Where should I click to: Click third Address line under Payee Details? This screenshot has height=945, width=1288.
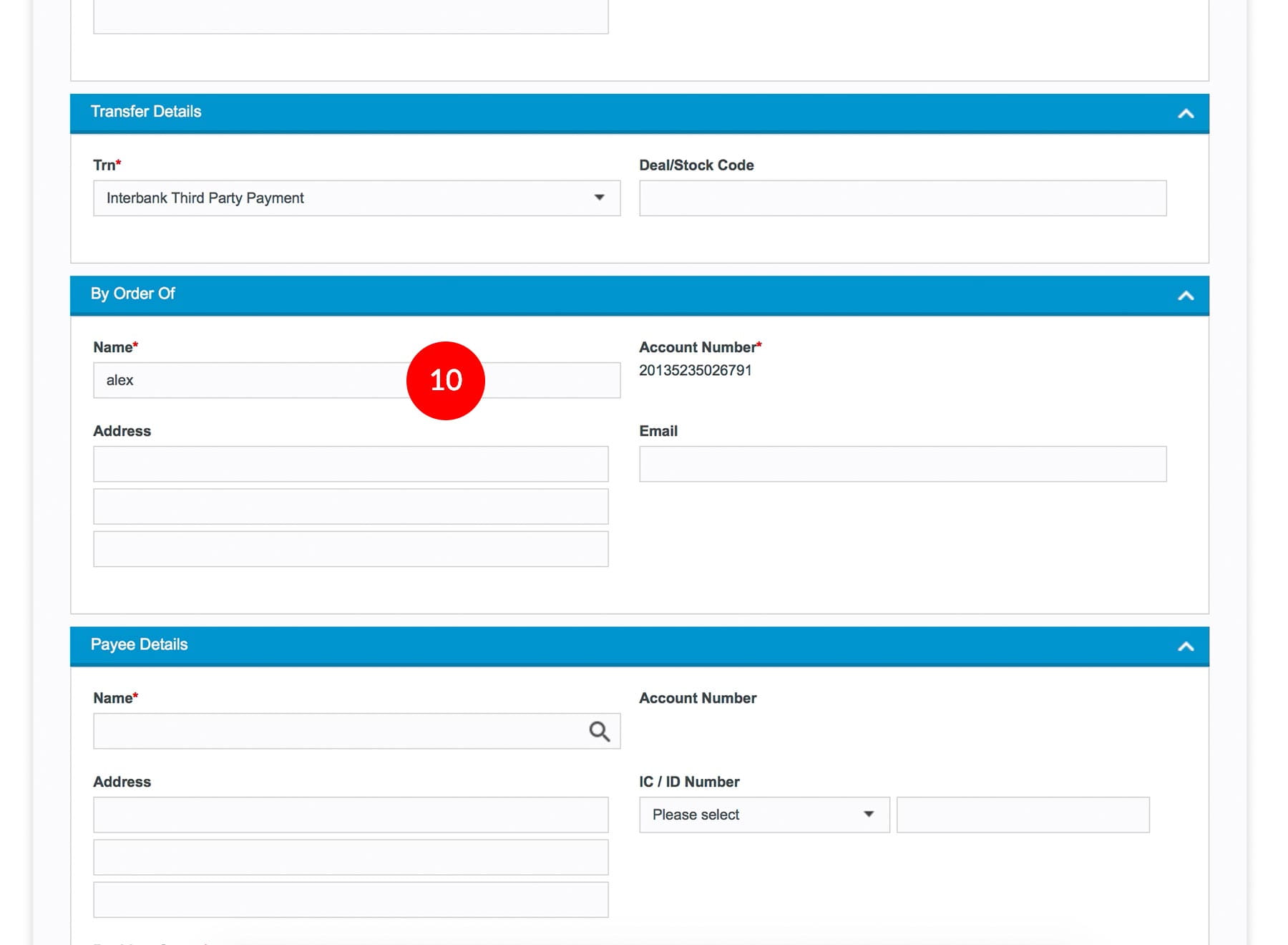click(351, 900)
